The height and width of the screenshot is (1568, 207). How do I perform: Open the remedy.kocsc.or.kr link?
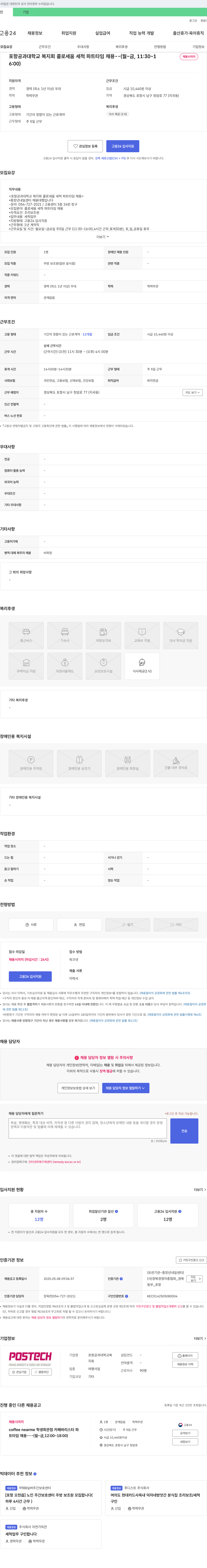(55, 1161)
